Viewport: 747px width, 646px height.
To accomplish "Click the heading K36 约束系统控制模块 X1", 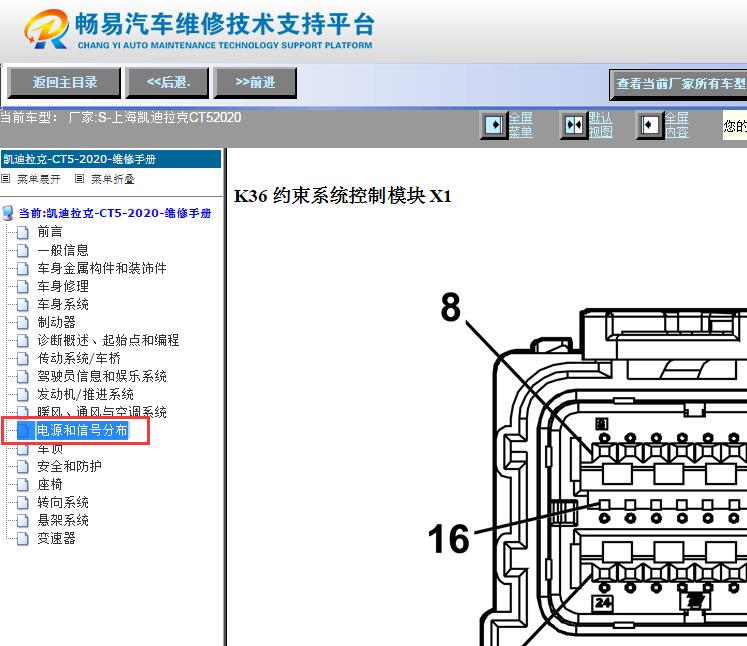I will (343, 196).
